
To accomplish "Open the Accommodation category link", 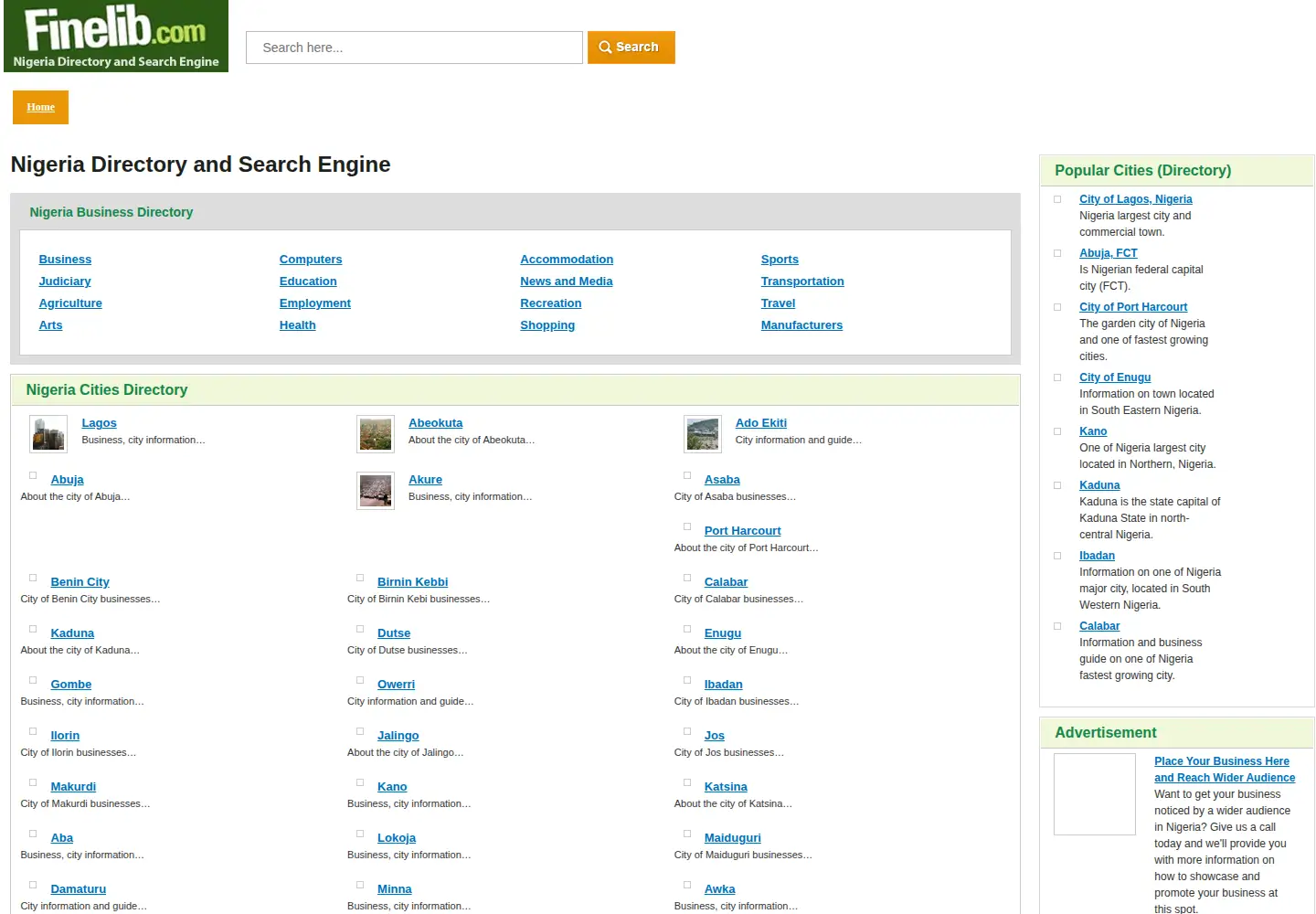I will click(567, 260).
